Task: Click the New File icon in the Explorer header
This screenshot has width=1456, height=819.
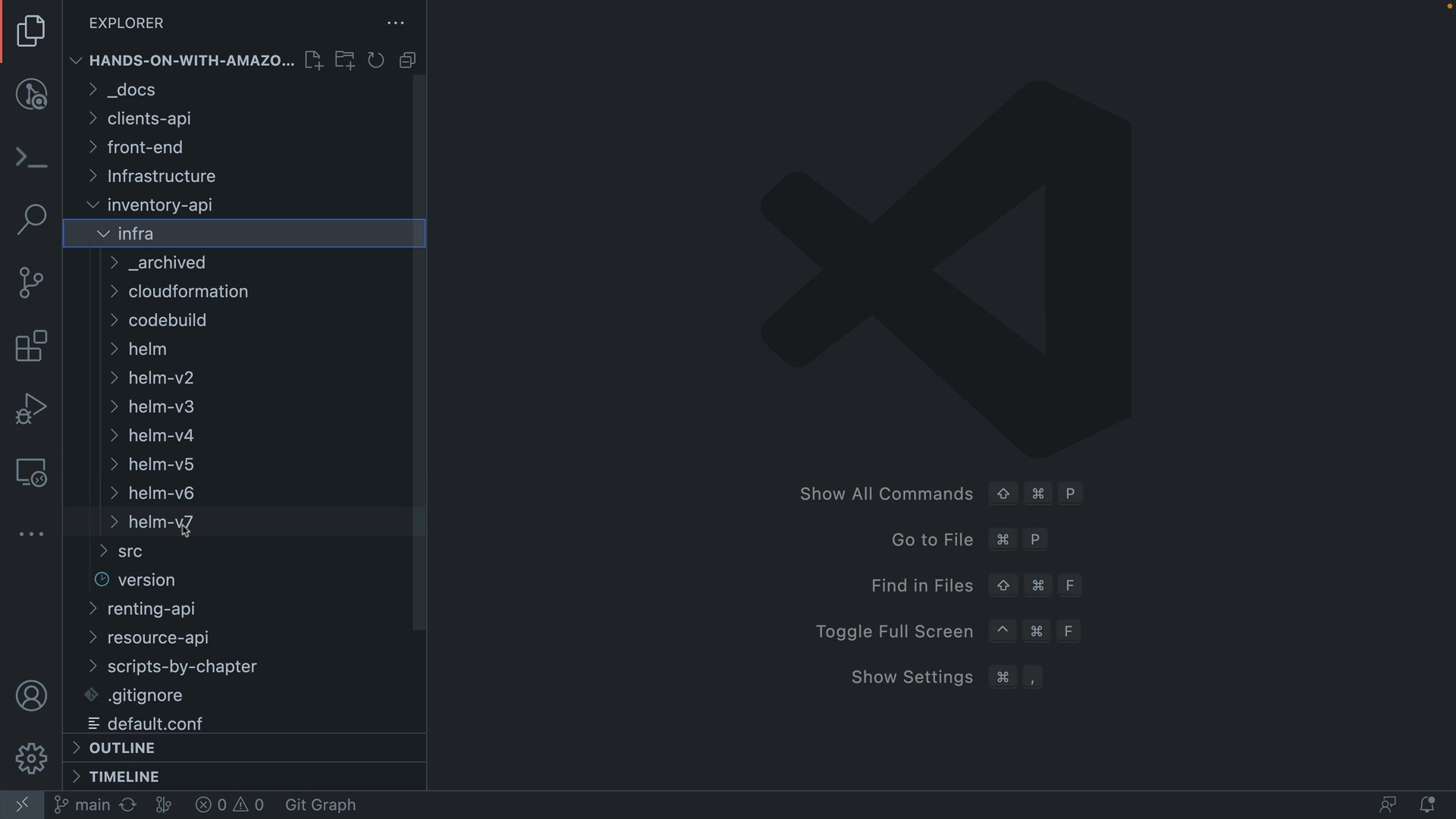Action: [313, 61]
